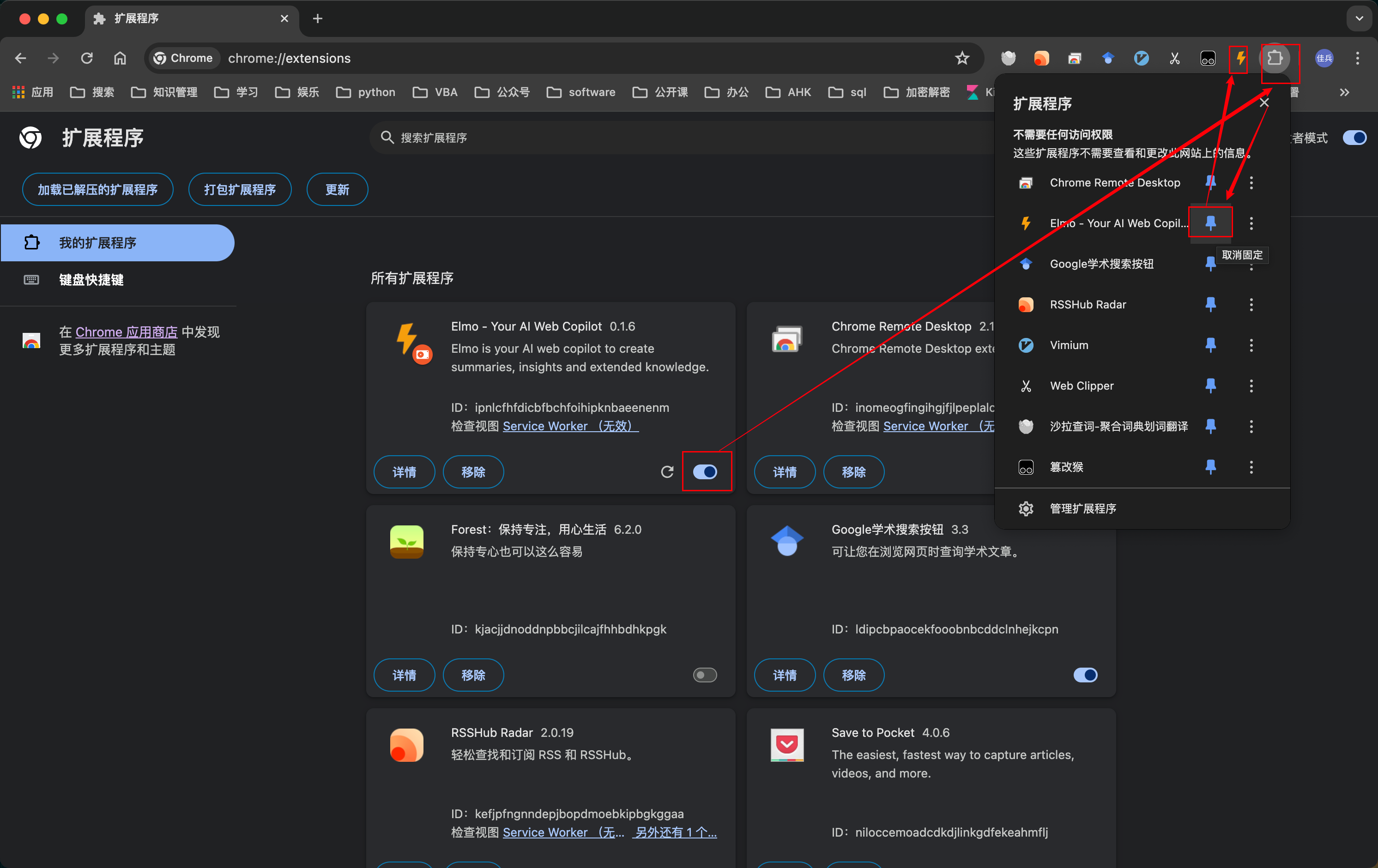
Task: Open Chrome Remote Desktop toolbar icon
Action: click(x=1074, y=58)
